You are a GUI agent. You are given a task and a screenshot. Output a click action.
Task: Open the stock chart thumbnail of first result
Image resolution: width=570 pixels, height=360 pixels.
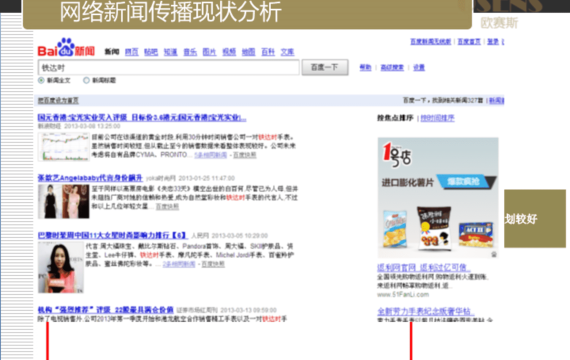click(x=64, y=147)
